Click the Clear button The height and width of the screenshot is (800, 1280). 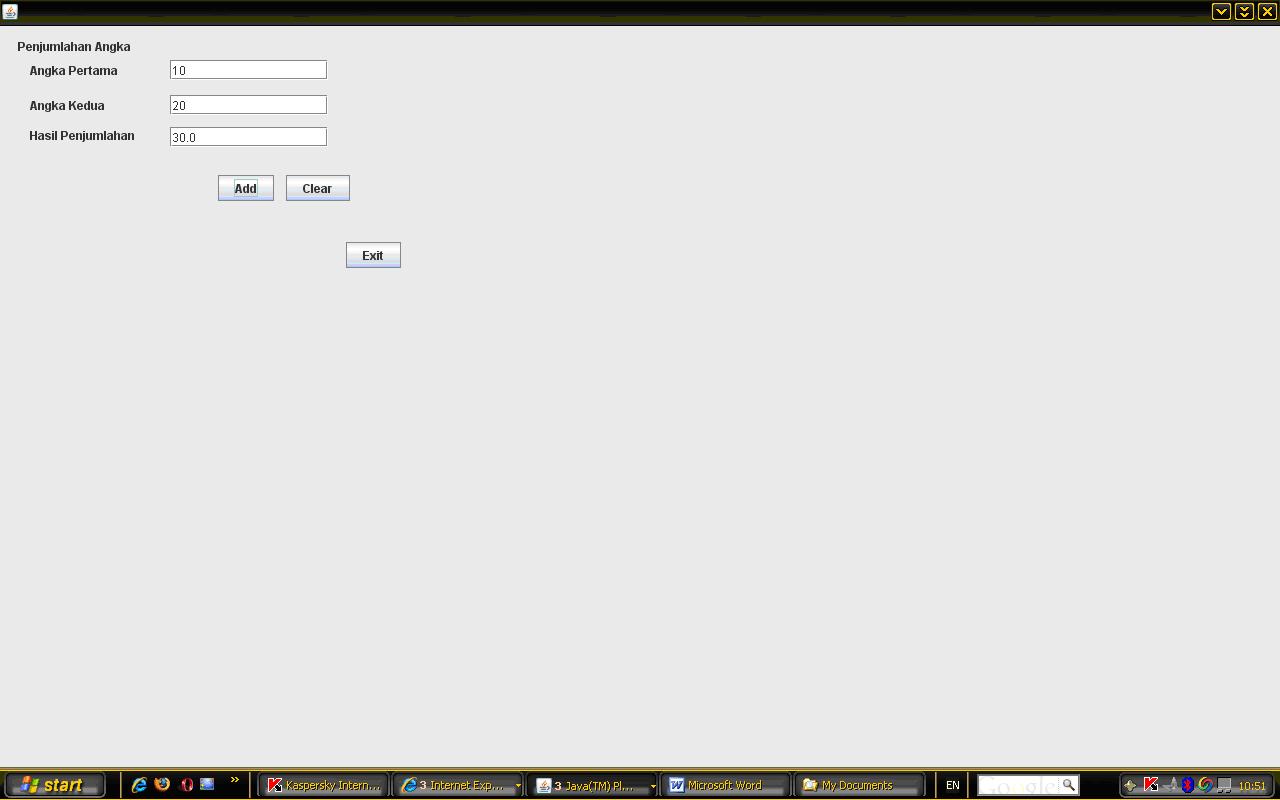click(x=318, y=188)
